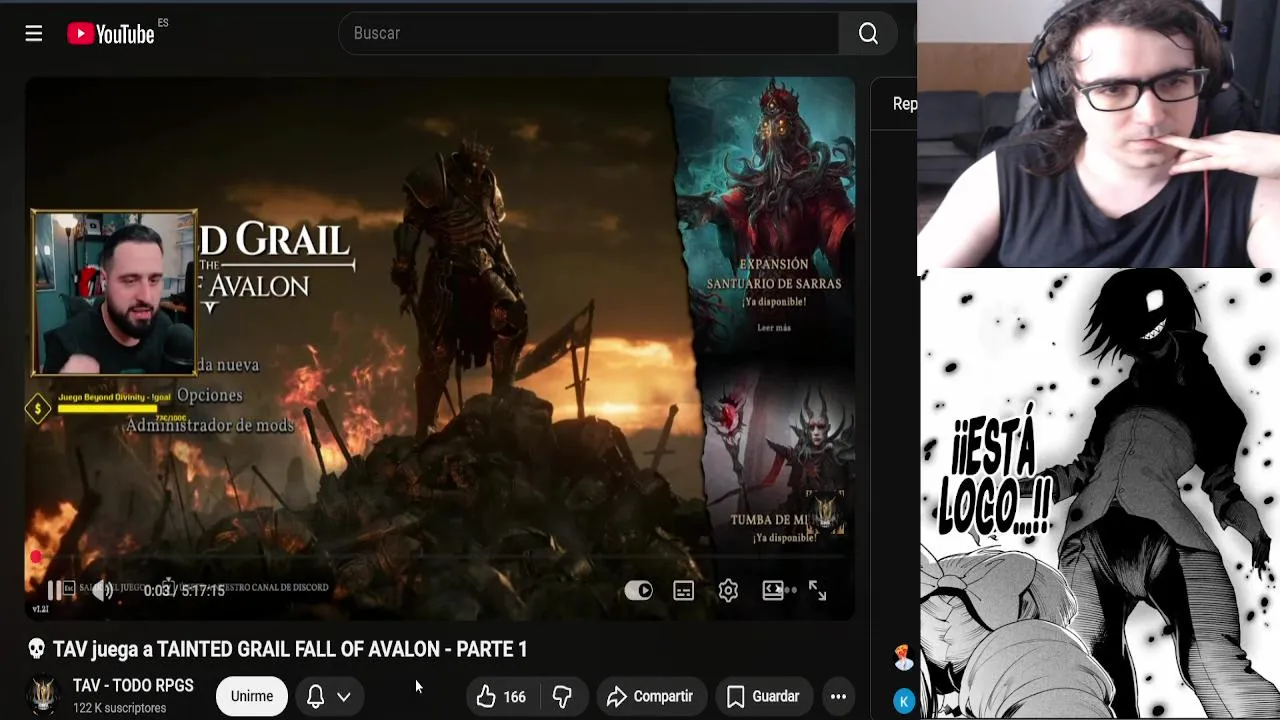Save the video with Guardar button
1280x720 pixels.
(763, 696)
